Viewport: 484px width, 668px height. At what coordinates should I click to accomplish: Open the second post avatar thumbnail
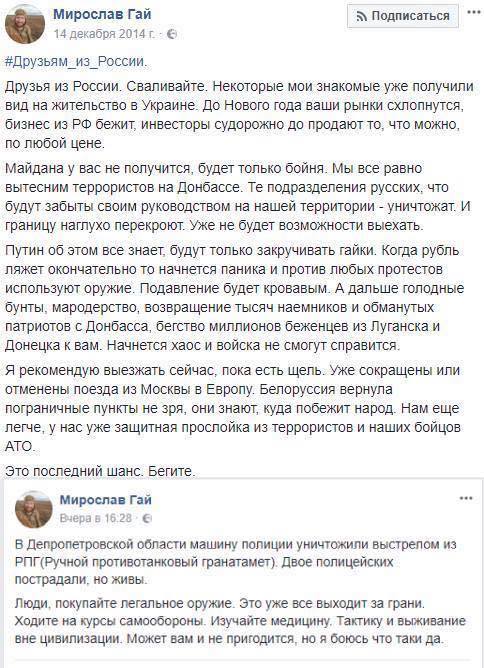tap(34, 509)
